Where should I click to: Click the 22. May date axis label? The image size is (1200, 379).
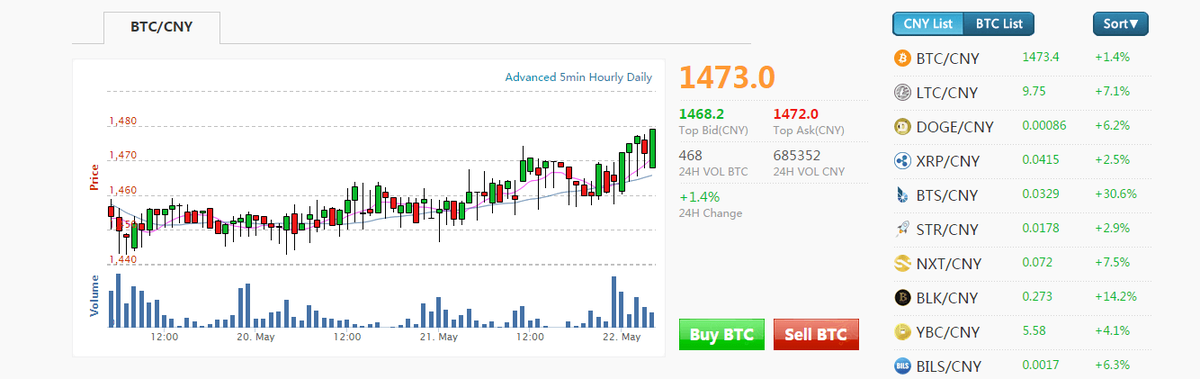tap(621, 337)
